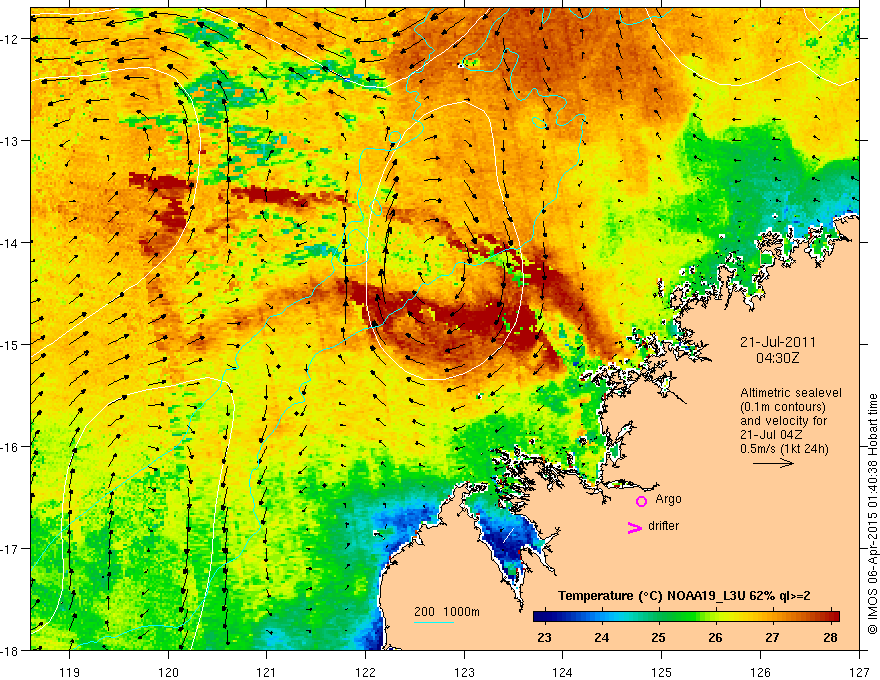Click the longitude axis label 121

pos(267,672)
